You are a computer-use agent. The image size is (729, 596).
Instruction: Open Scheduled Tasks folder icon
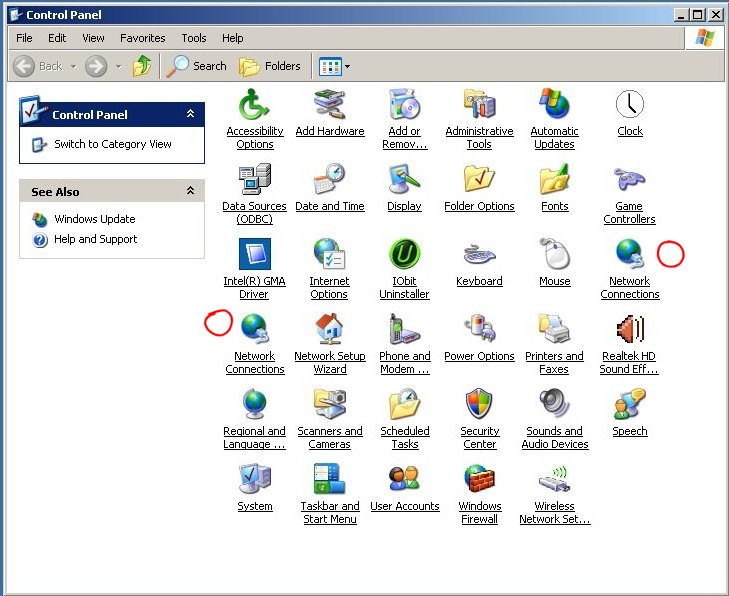[404, 405]
